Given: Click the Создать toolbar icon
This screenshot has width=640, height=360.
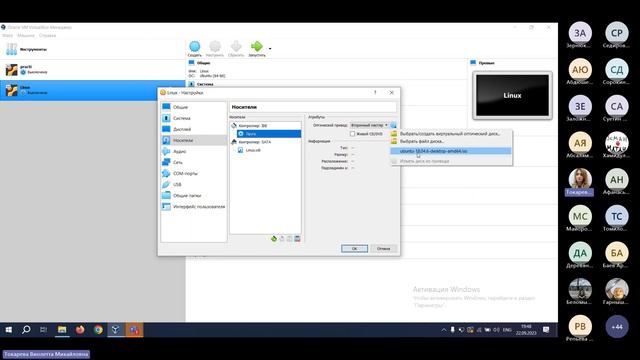Looking at the screenshot, I should [x=195, y=49].
